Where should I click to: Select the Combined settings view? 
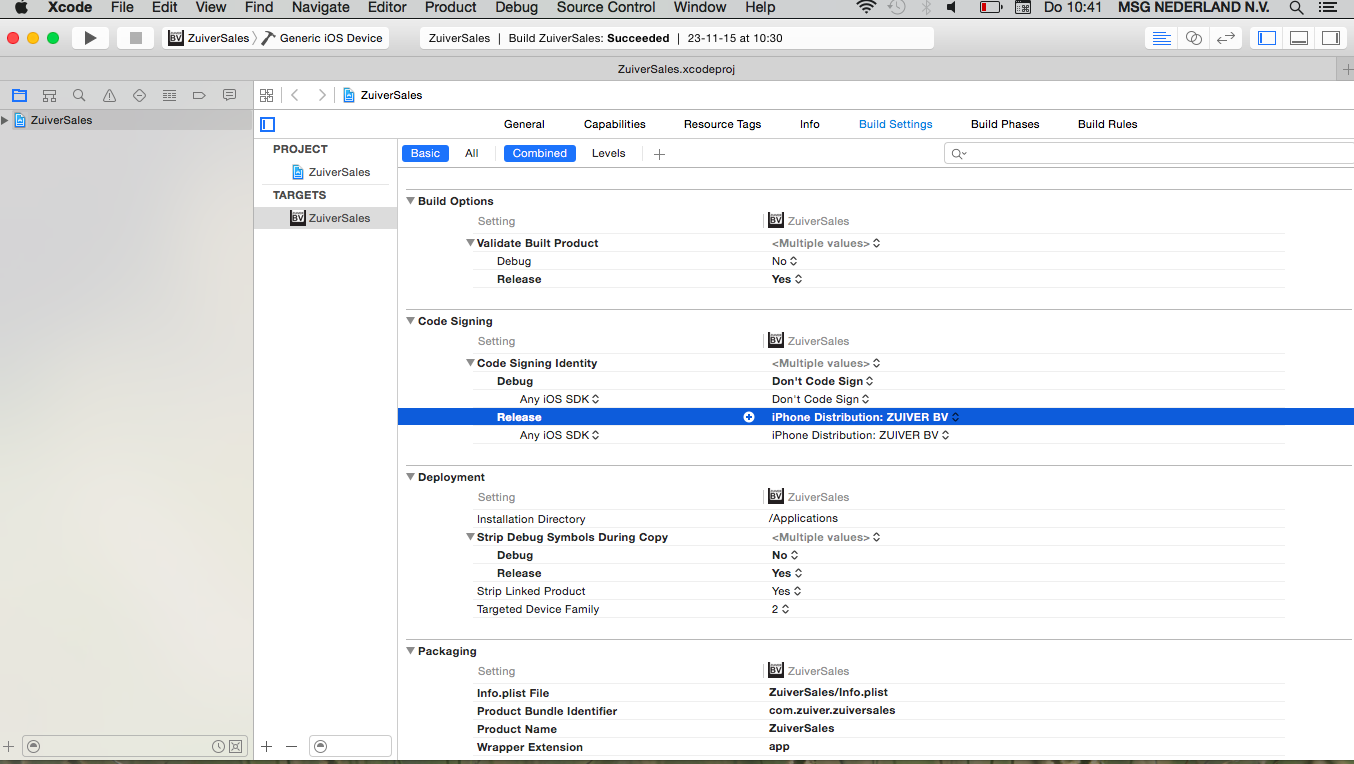point(540,153)
